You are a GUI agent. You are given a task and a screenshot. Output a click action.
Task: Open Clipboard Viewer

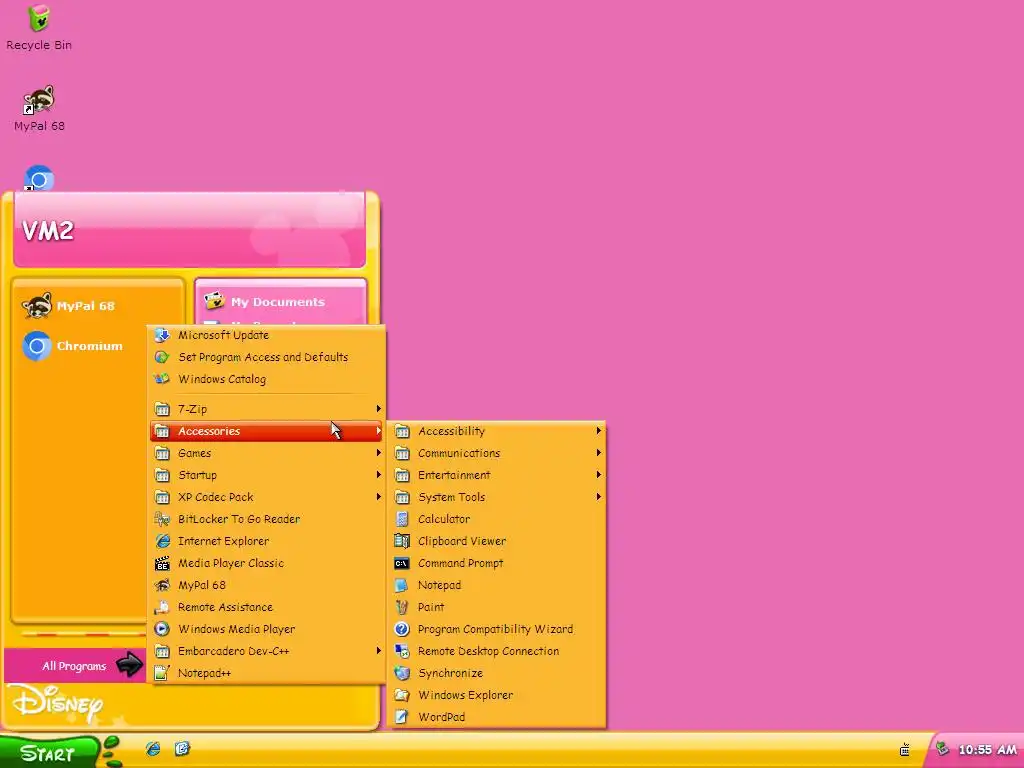[x=496, y=541]
